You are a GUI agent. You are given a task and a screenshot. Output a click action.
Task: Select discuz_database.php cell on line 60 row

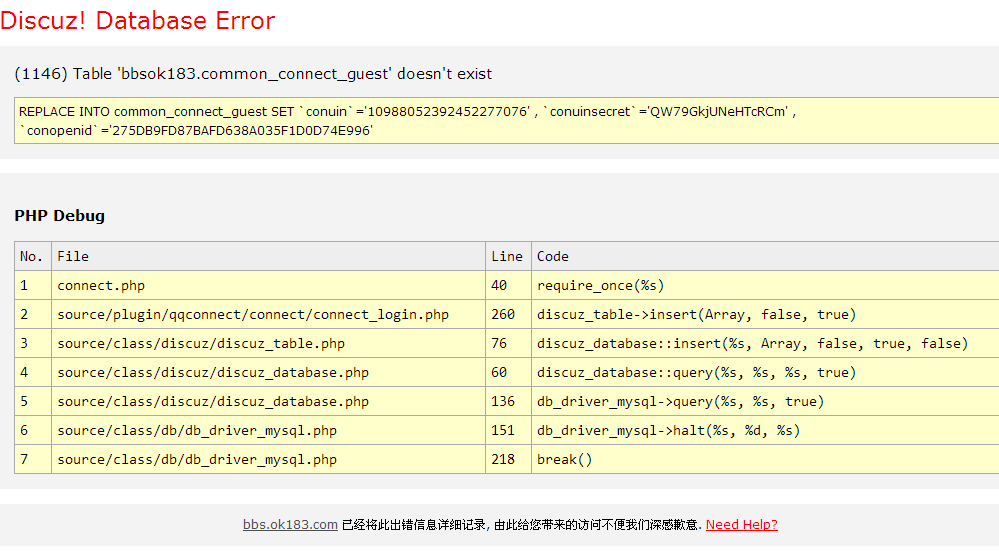(x=268, y=372)
